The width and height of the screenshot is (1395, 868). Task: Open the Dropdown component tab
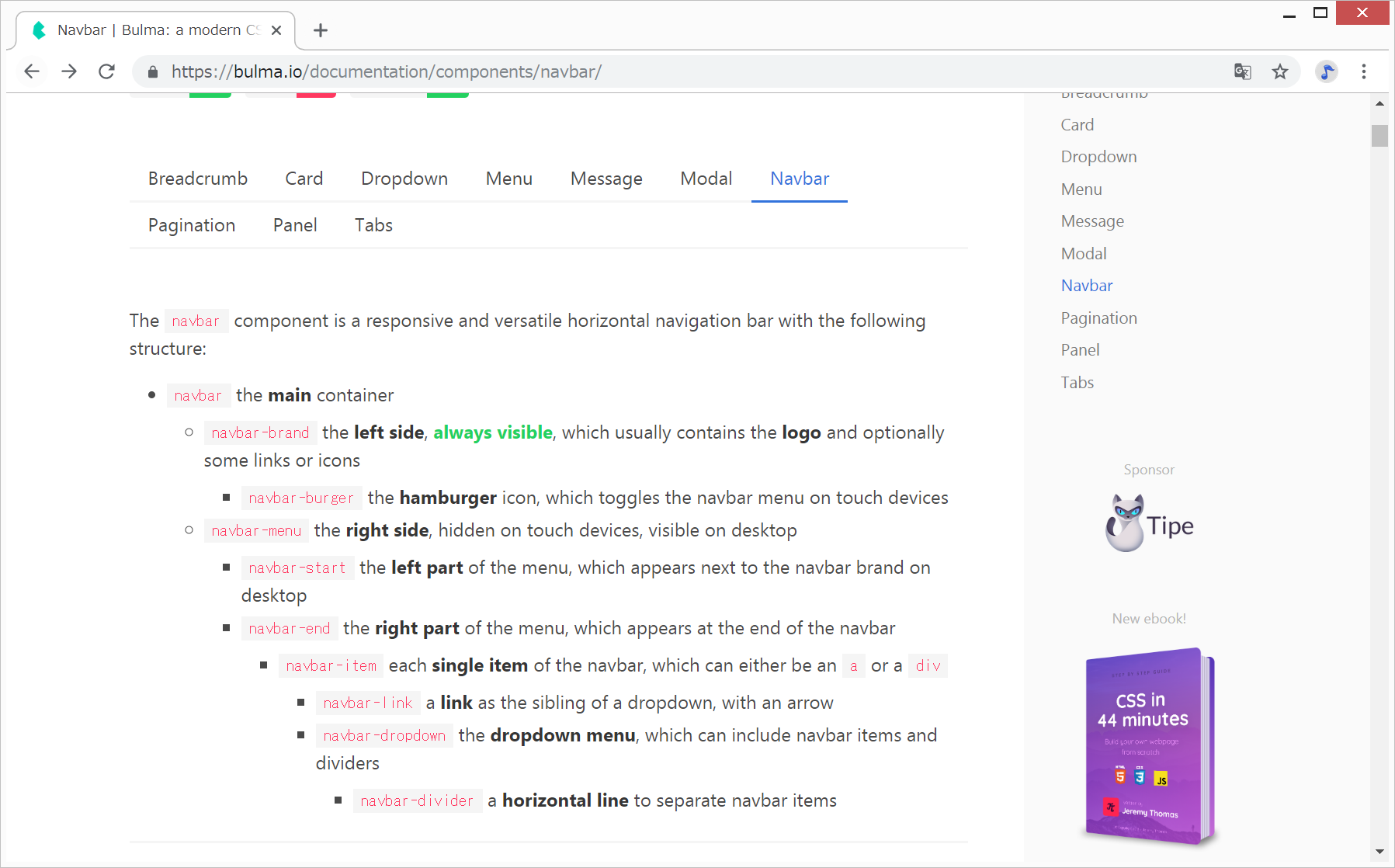coord(404,179)
